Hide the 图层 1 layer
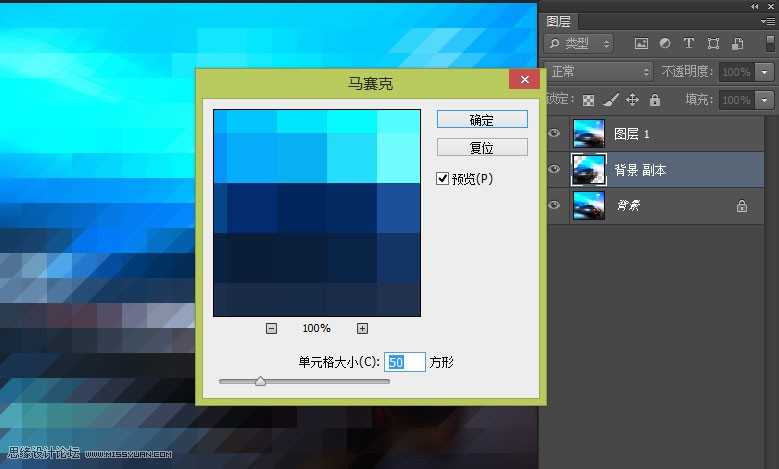 click(555, 133)
